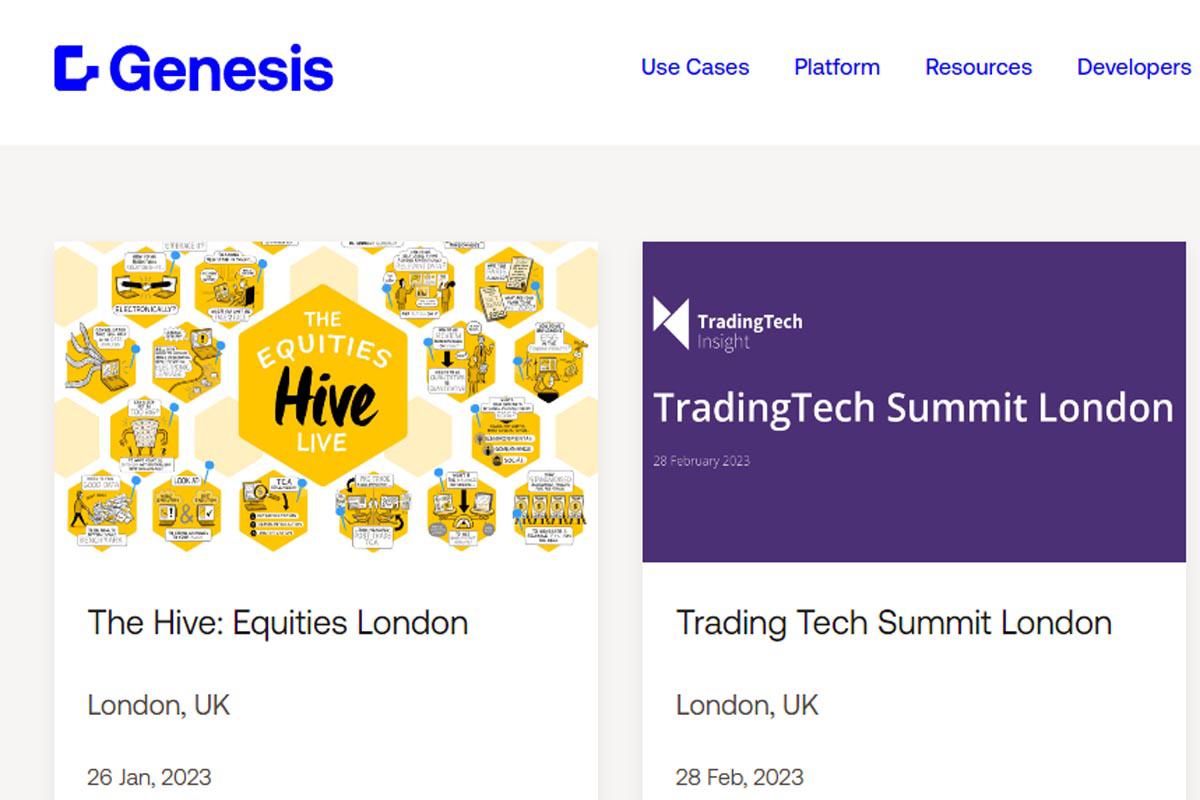This screenshot has height=800, width=1200.
Task: Open 'Trading Tech Summit London' event title
Action: [894, 623]
